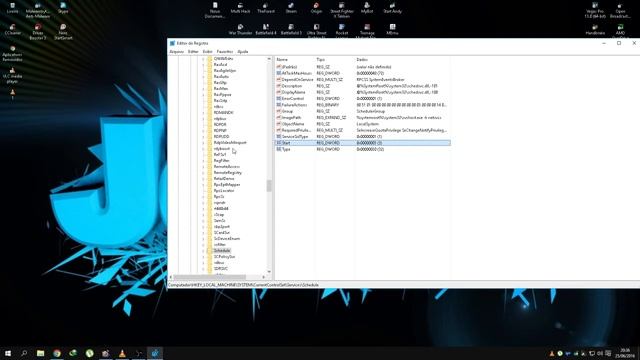Select the RemoteRegistry key in tree
Screen dimensions: 640x360
coord(228,173)
